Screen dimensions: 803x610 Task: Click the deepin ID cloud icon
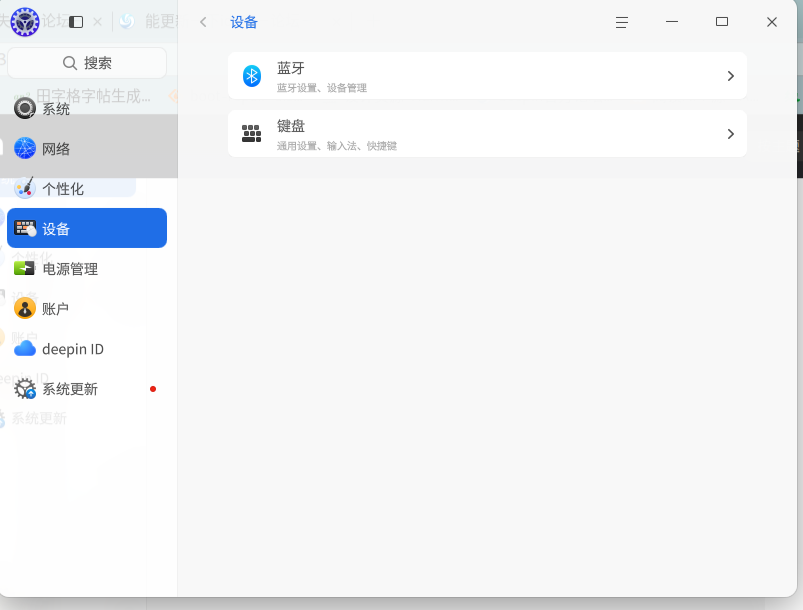click(x=25, y=349)
